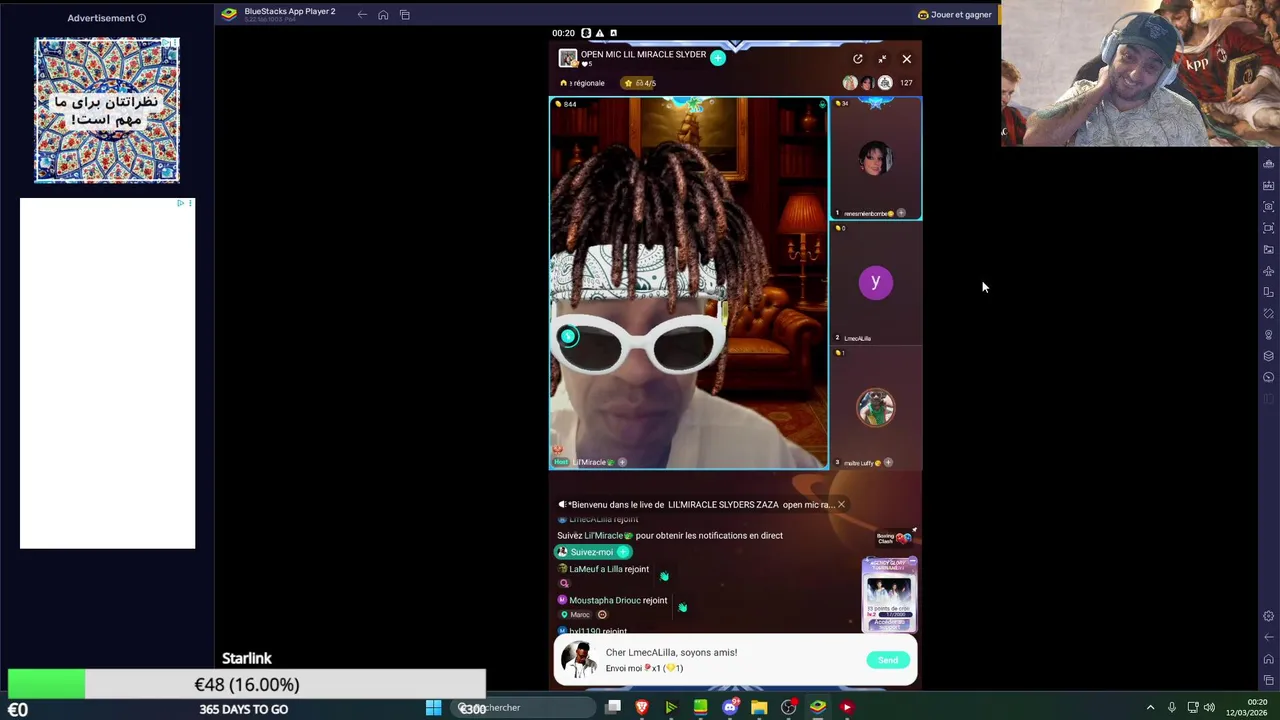The width and height of the screenshot is (1280, 720).
Task: Open the régionale ranking badge
Action: pyautogui.click(x=583, y=83)
